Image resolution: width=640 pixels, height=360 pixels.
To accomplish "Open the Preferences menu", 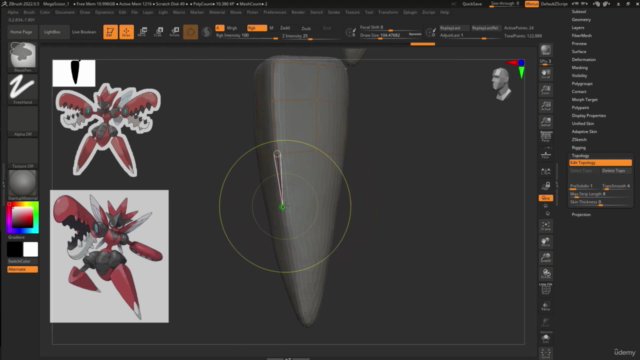I will 275,12.
